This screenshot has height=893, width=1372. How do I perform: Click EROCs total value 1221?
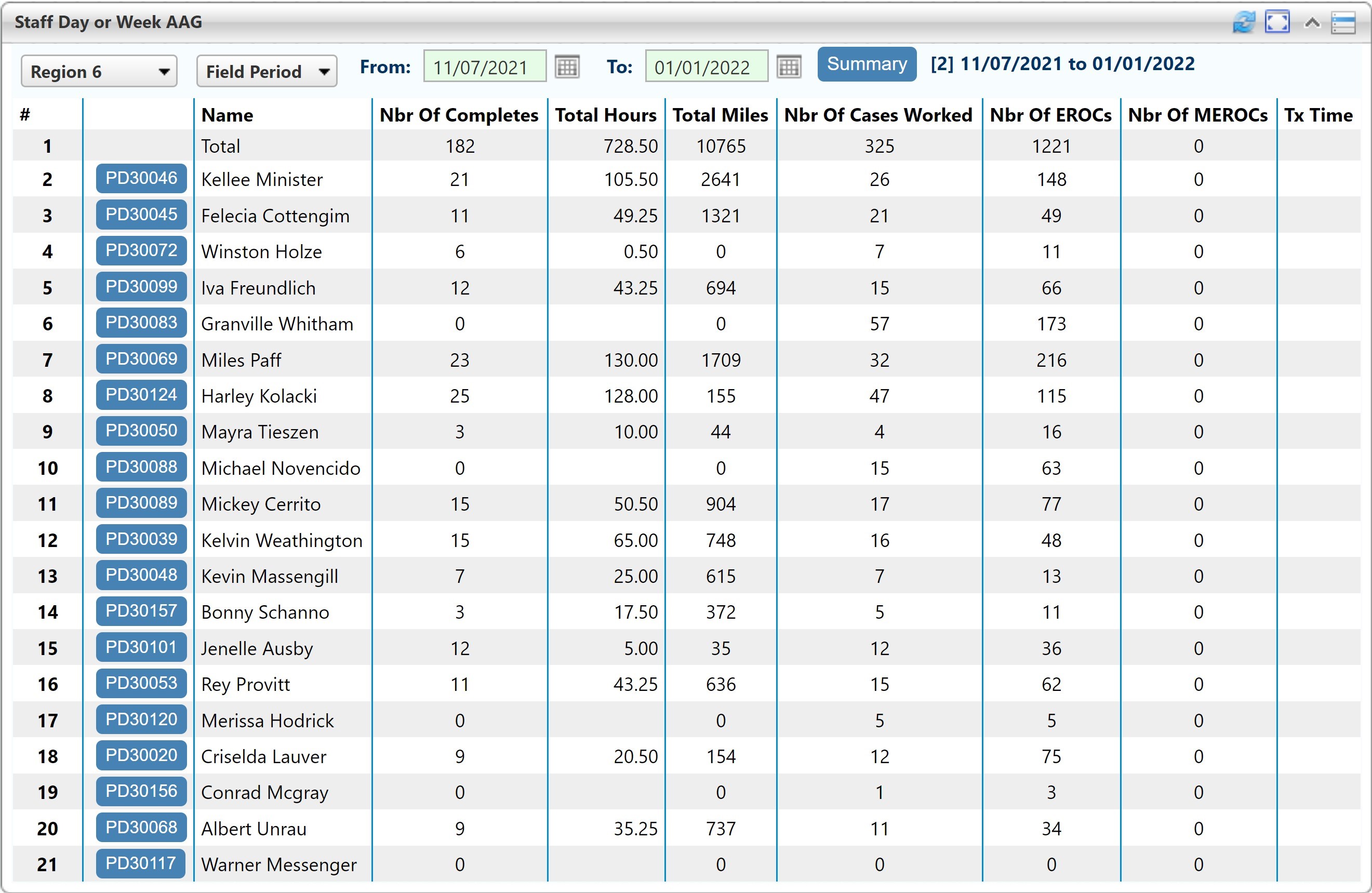click(1051, 146)
